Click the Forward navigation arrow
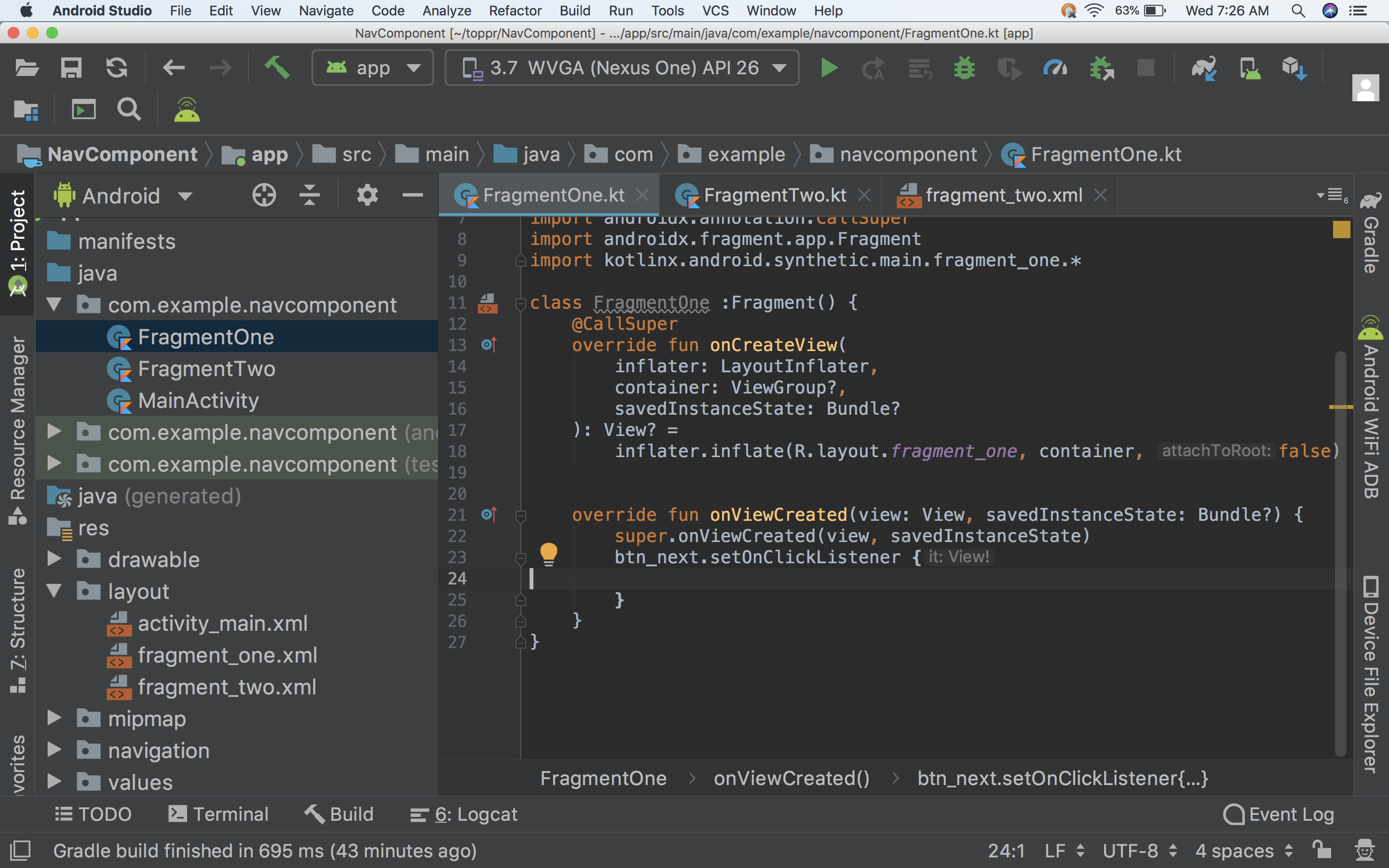Image resolution: width=1389 pixels, height=868 pixels. pyautogui.click(x=220, y=68)
